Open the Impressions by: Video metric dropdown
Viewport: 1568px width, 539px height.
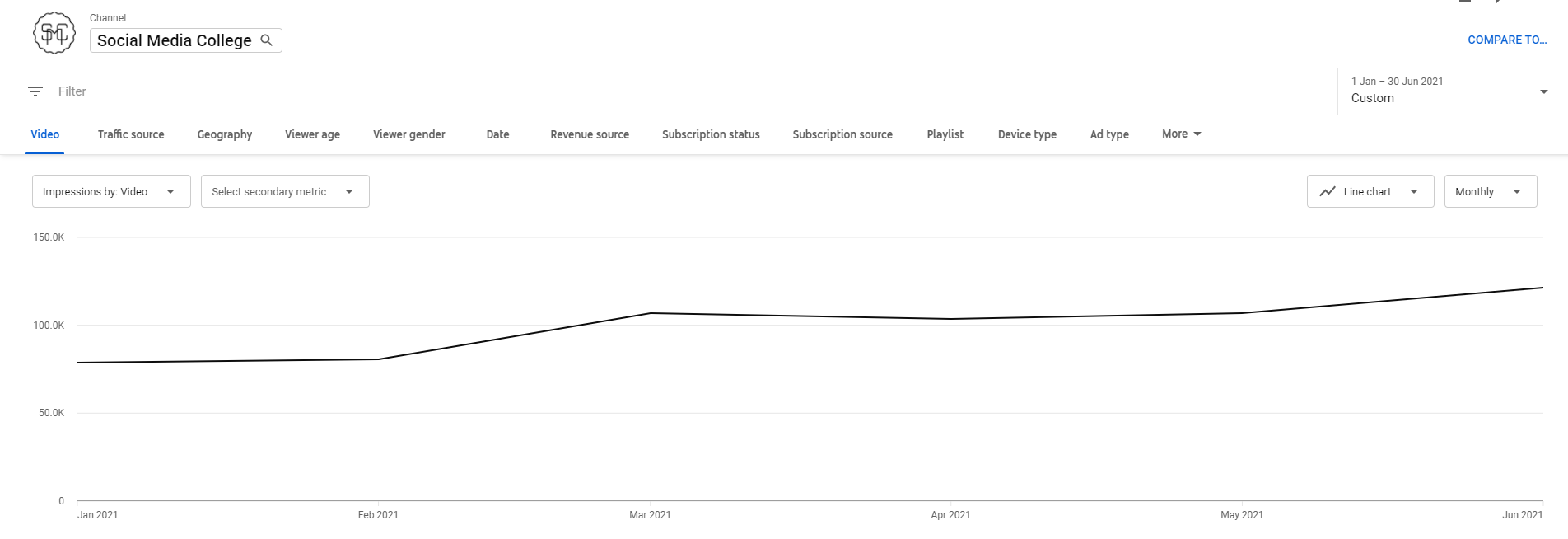110,190
